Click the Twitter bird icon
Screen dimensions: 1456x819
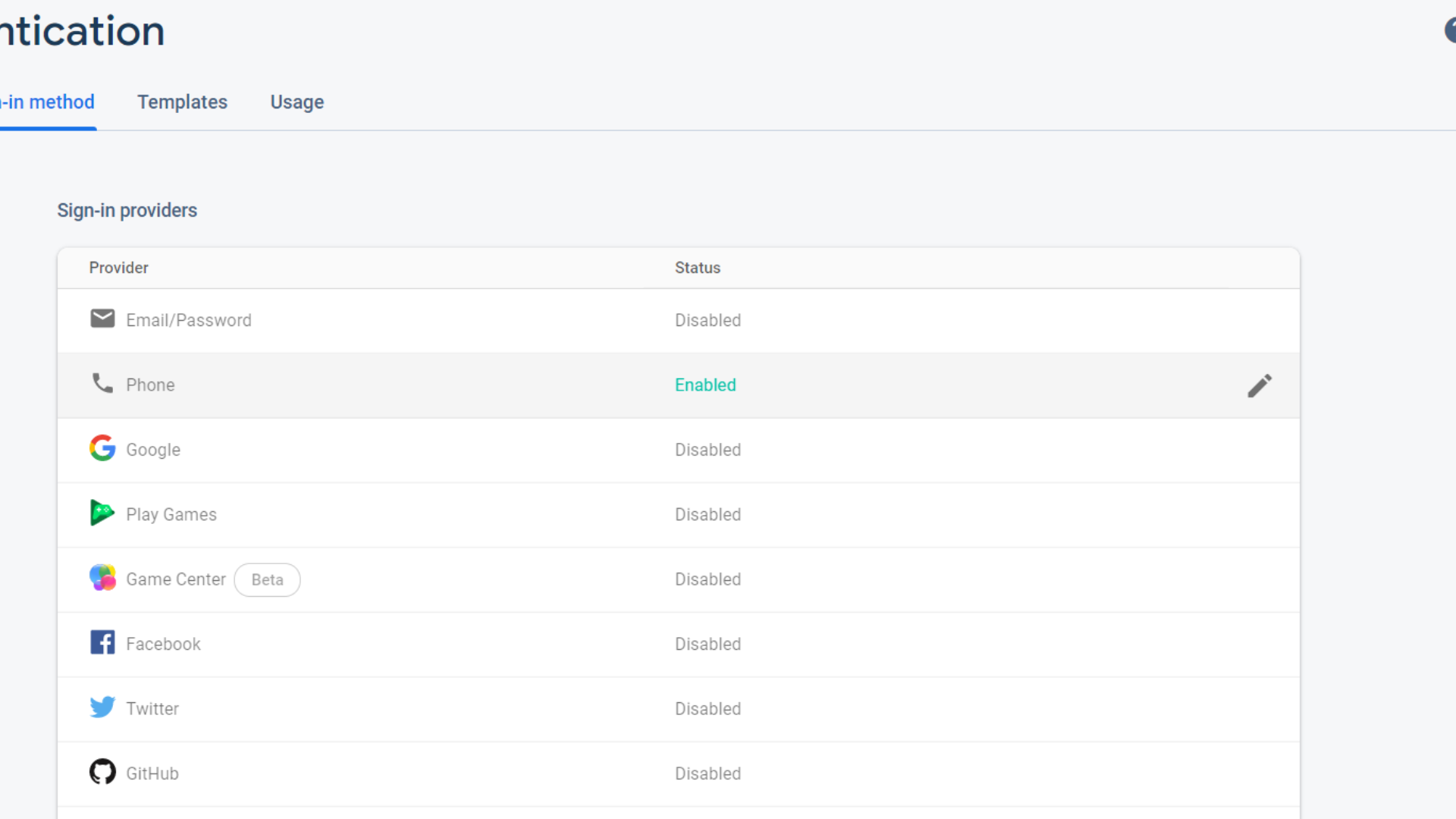click(102, 708)
